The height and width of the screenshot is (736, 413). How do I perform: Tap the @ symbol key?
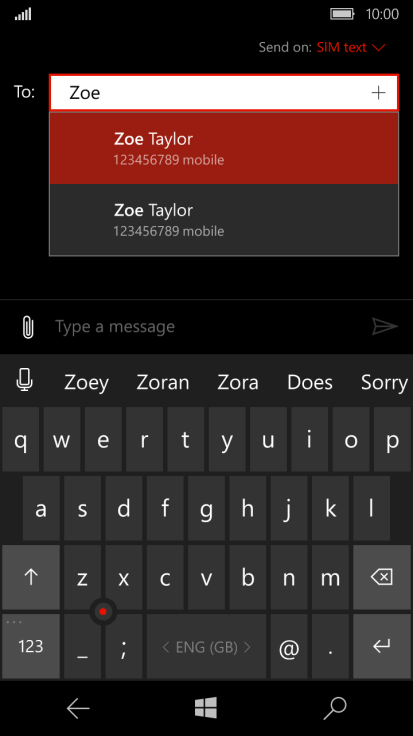289,646
